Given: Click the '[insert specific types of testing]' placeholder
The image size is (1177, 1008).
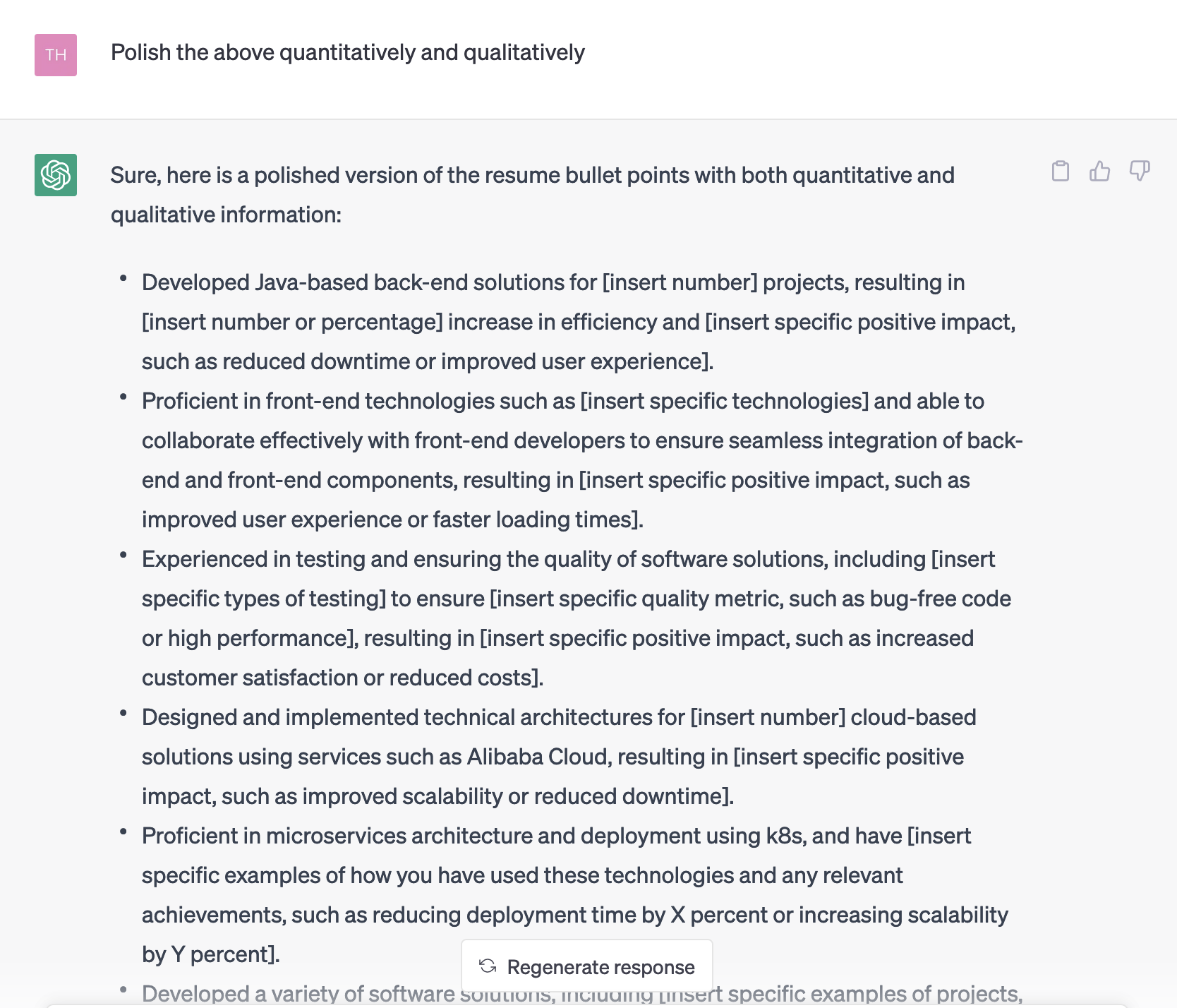Looking at the screenshot, I should pyautogui.click(x=263, y=599).
